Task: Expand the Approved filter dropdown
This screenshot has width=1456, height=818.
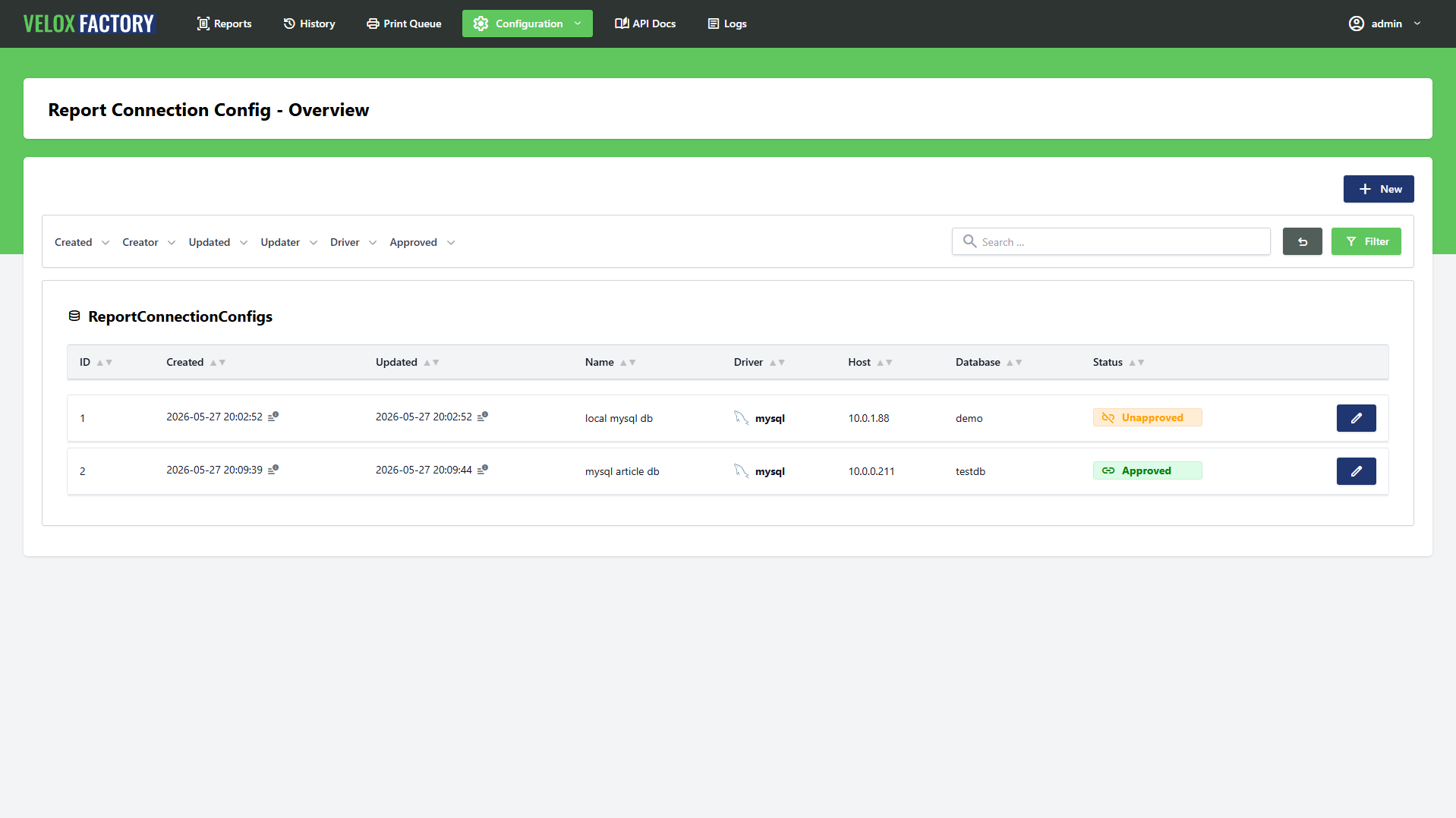Action: [422, 242]
